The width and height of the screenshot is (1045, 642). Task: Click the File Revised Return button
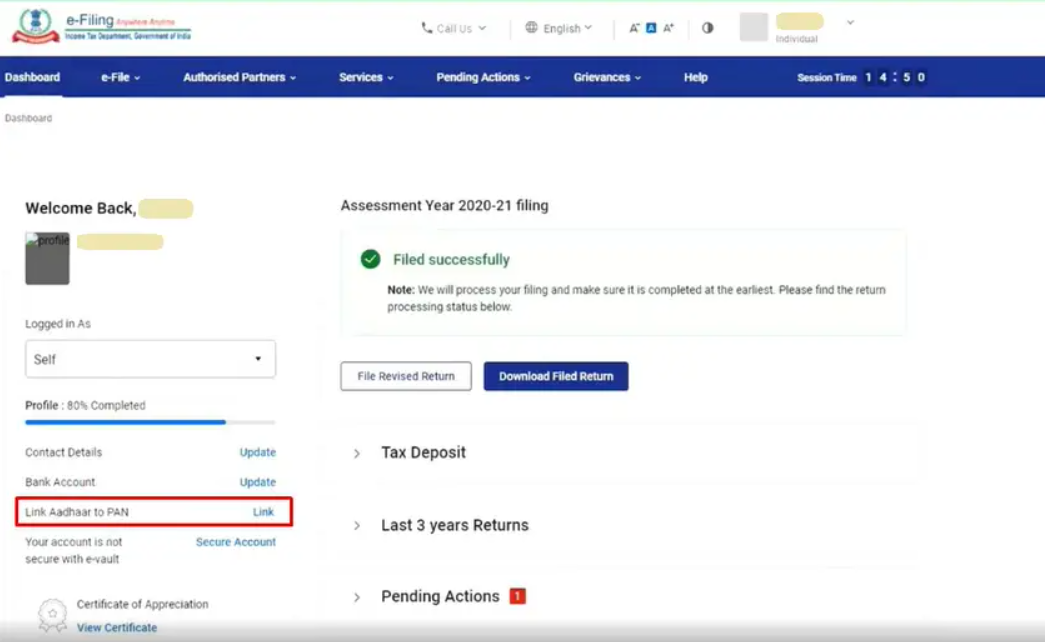tap(406, 376)
